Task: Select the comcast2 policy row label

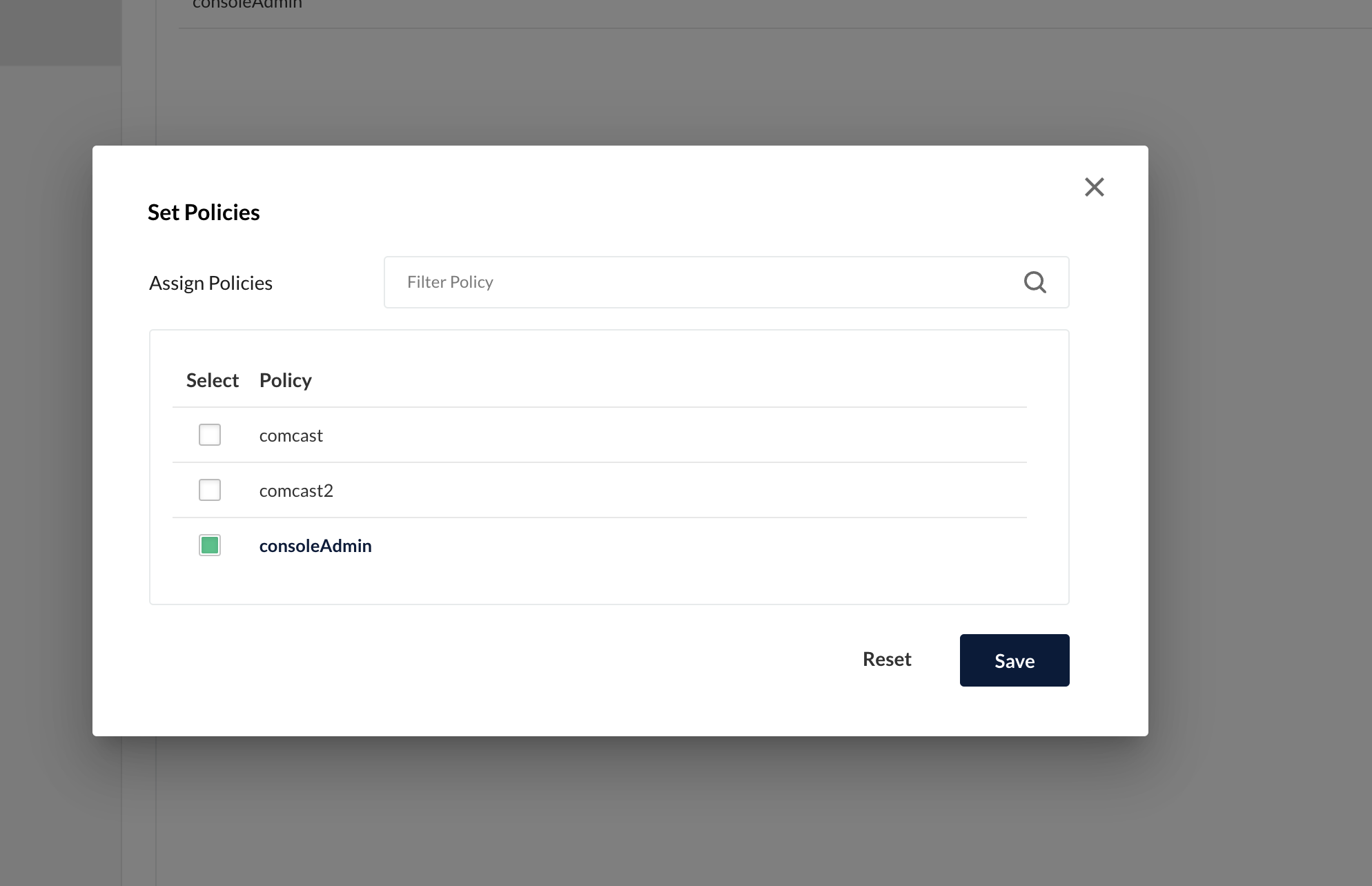Action: pos(296,491)
